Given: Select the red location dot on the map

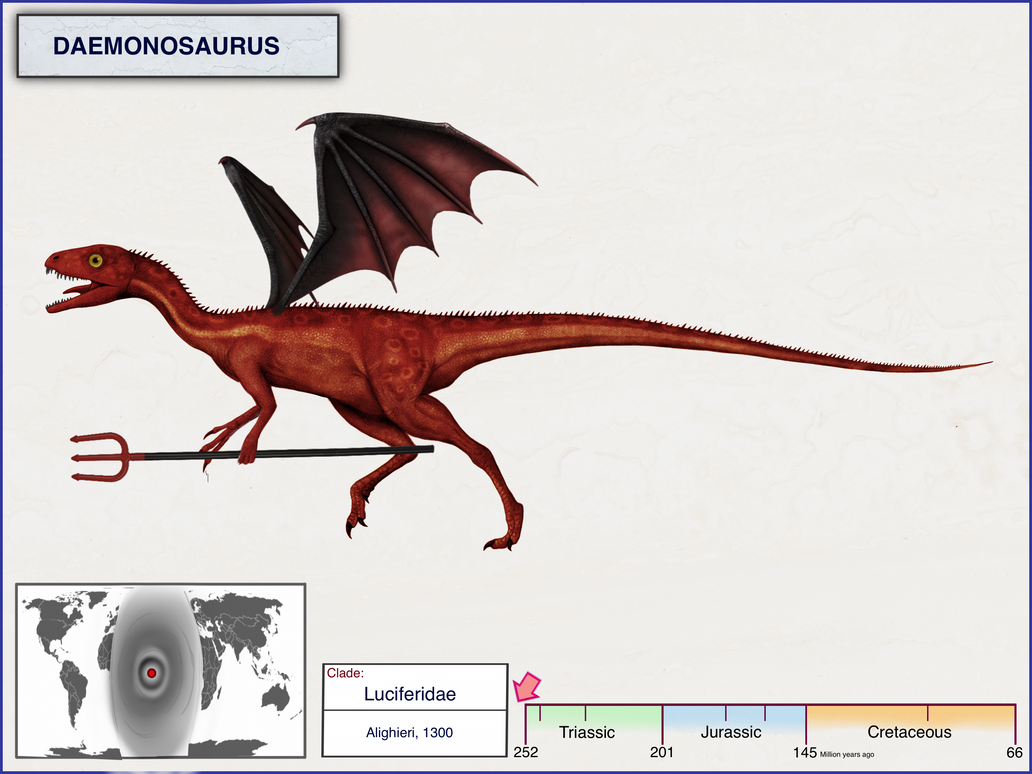Looking at the screenshot, I should click(x=152, y=673).
